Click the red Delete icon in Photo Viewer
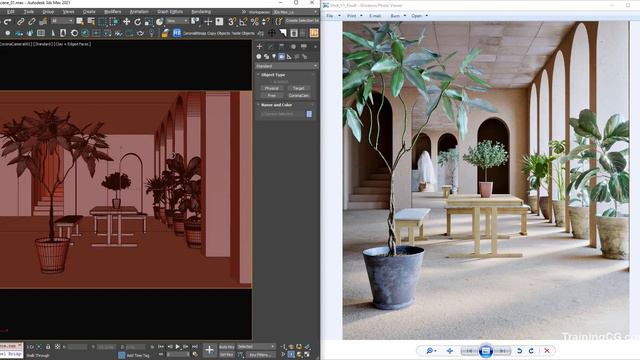 (x=547, y=351)
